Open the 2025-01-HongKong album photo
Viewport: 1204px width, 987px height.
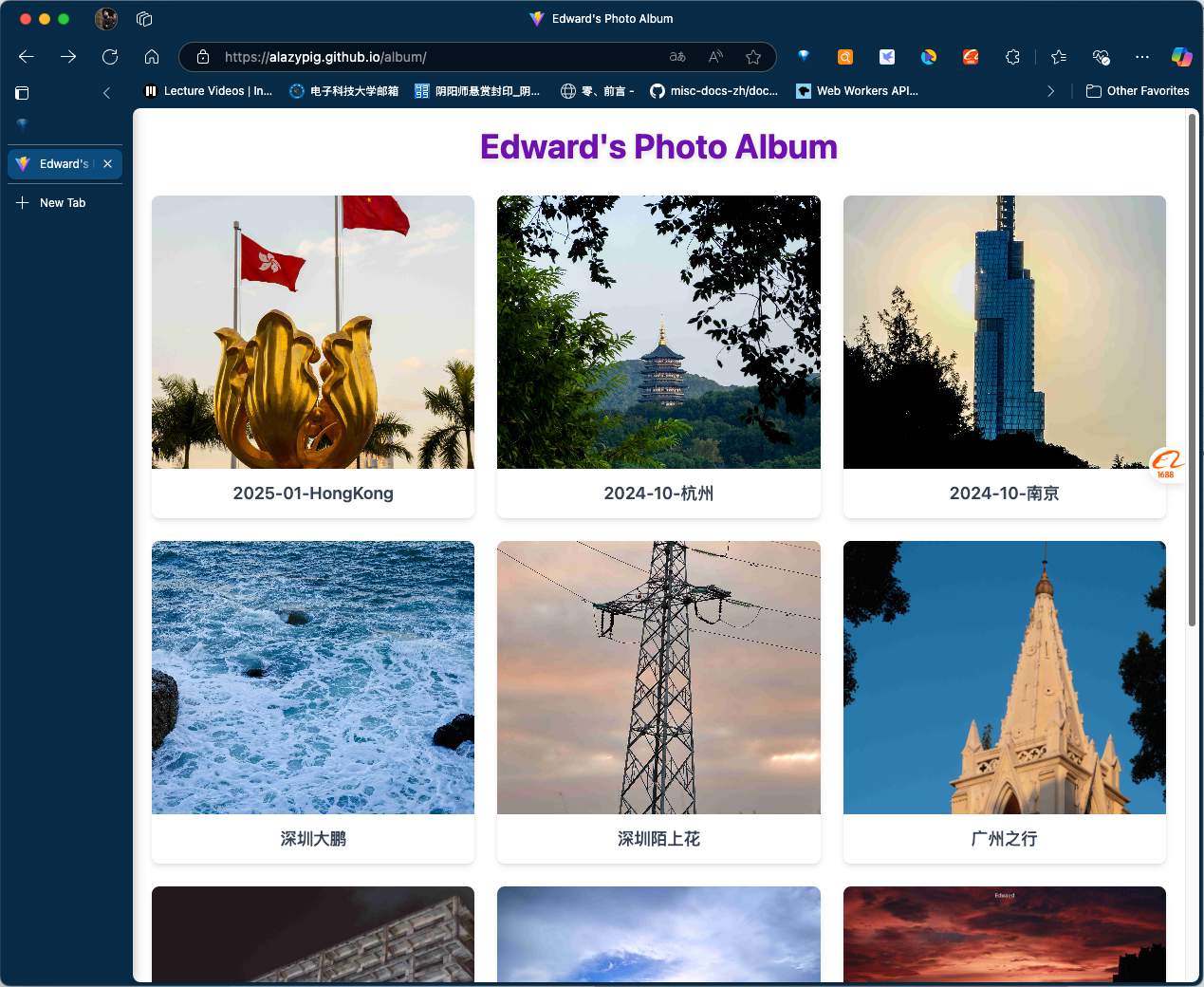313,332
